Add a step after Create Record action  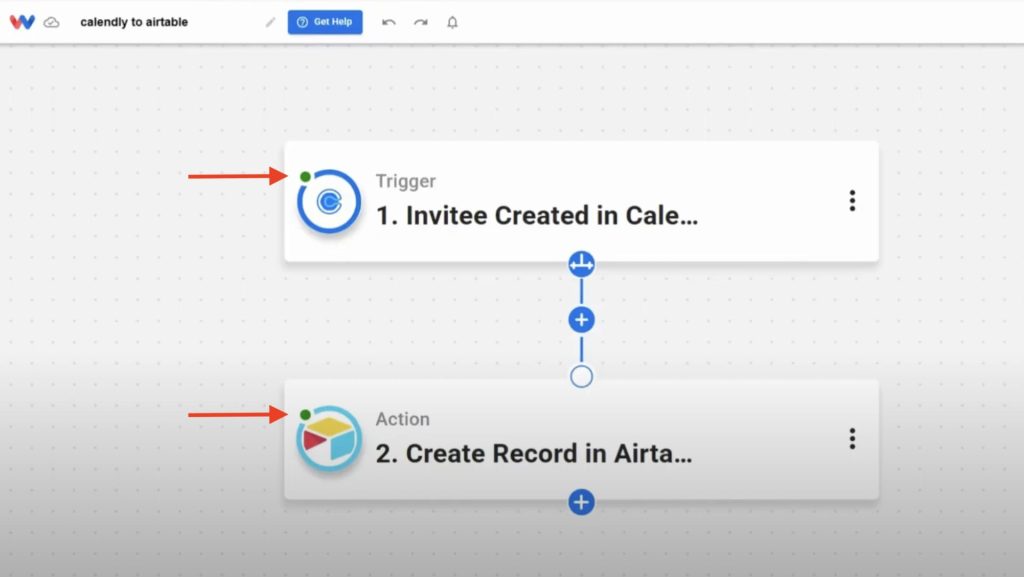pos(581,502)
